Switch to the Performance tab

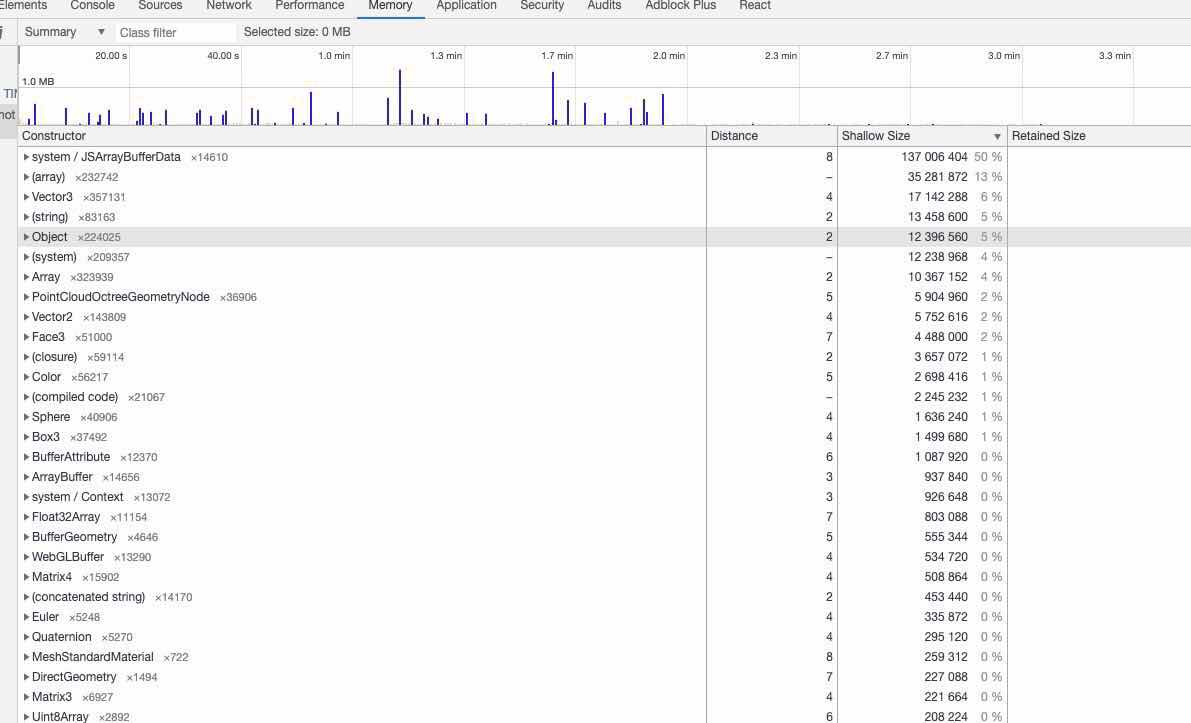[309, 5]
